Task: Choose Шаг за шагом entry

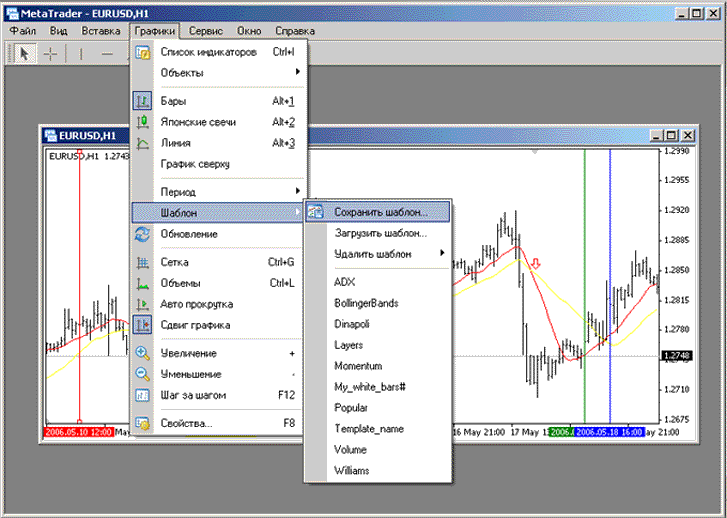Action: pos(218,395)
